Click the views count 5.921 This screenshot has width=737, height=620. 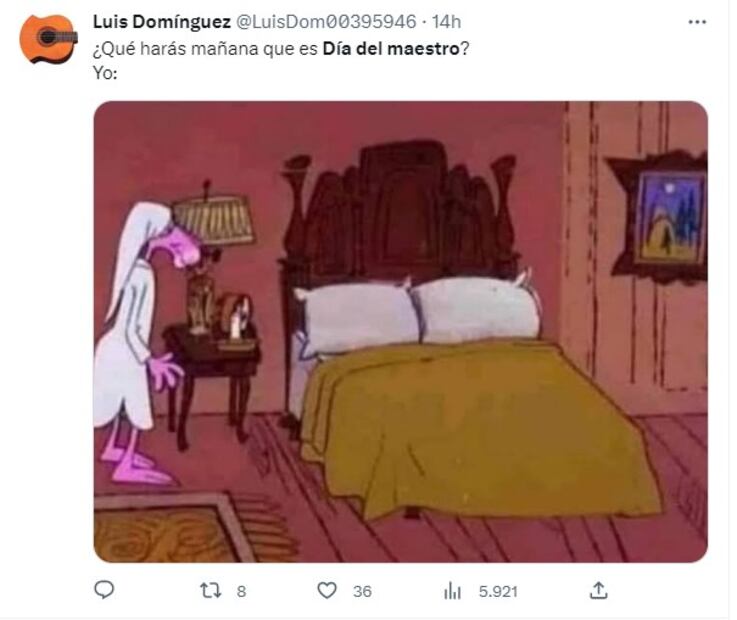pos(498,591)
